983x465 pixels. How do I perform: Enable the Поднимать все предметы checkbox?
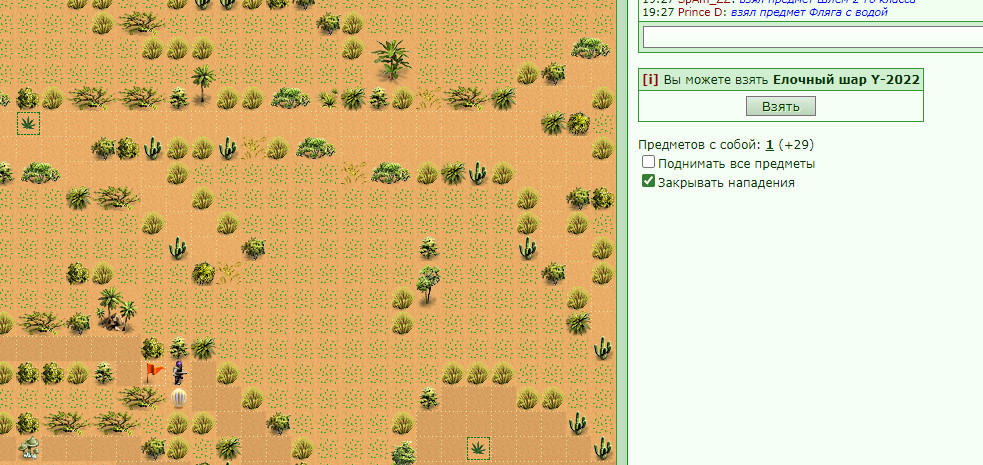(x=649, y=163)
